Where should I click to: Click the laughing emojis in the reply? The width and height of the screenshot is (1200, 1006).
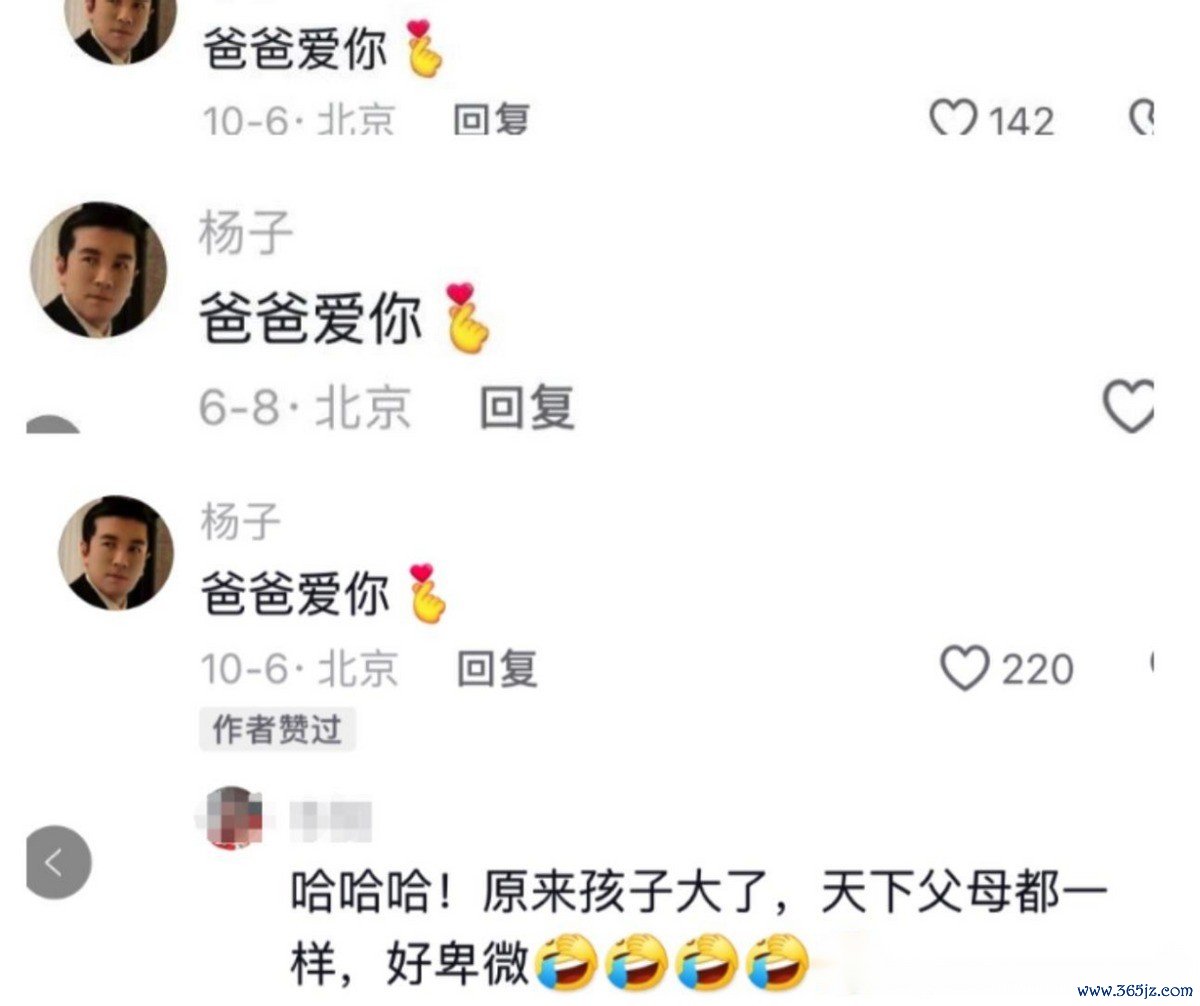pyautogui.click(x=672, y=962)
